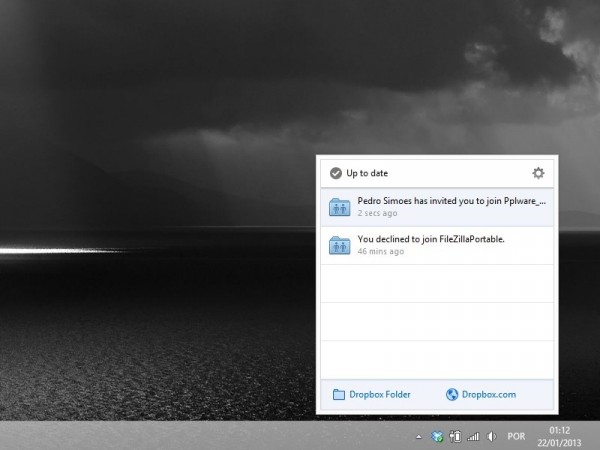The height and width of the screenshot is (450, 600).
Task: Open the network signal tray icon
Action: 473,436
